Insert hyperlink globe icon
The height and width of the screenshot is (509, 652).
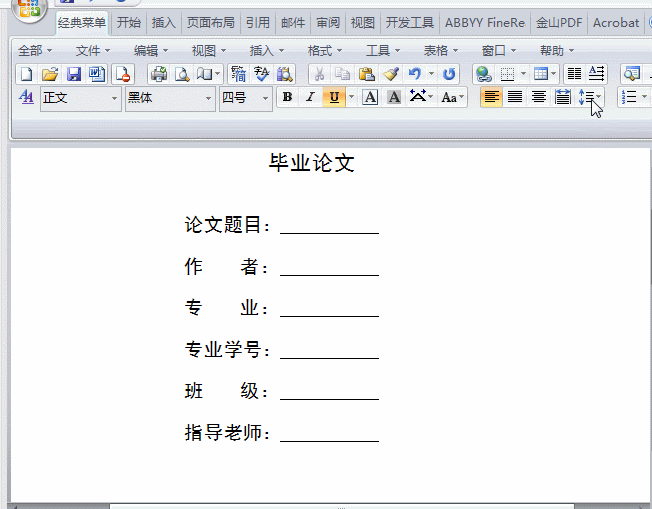[484, 74]
